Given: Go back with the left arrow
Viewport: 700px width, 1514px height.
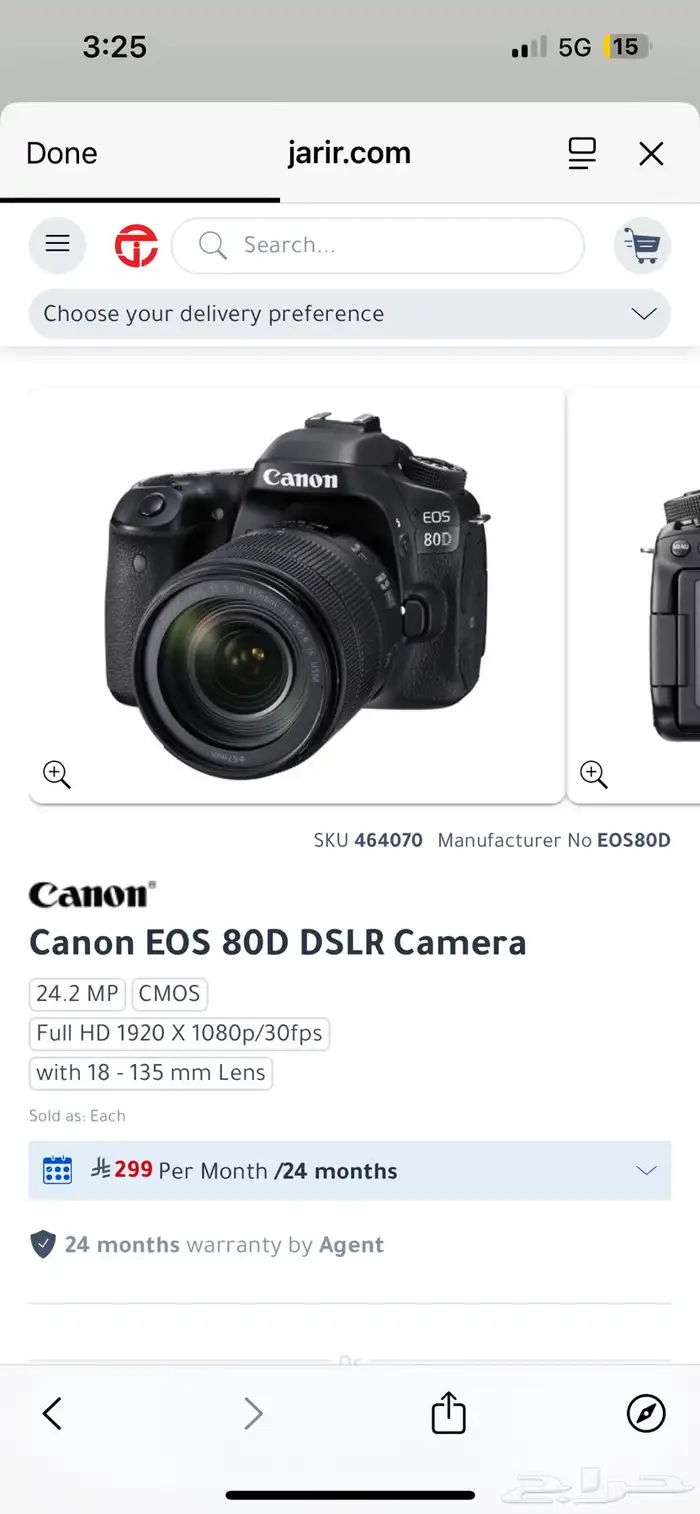Looking at the screenshot, I should 52,1413.
